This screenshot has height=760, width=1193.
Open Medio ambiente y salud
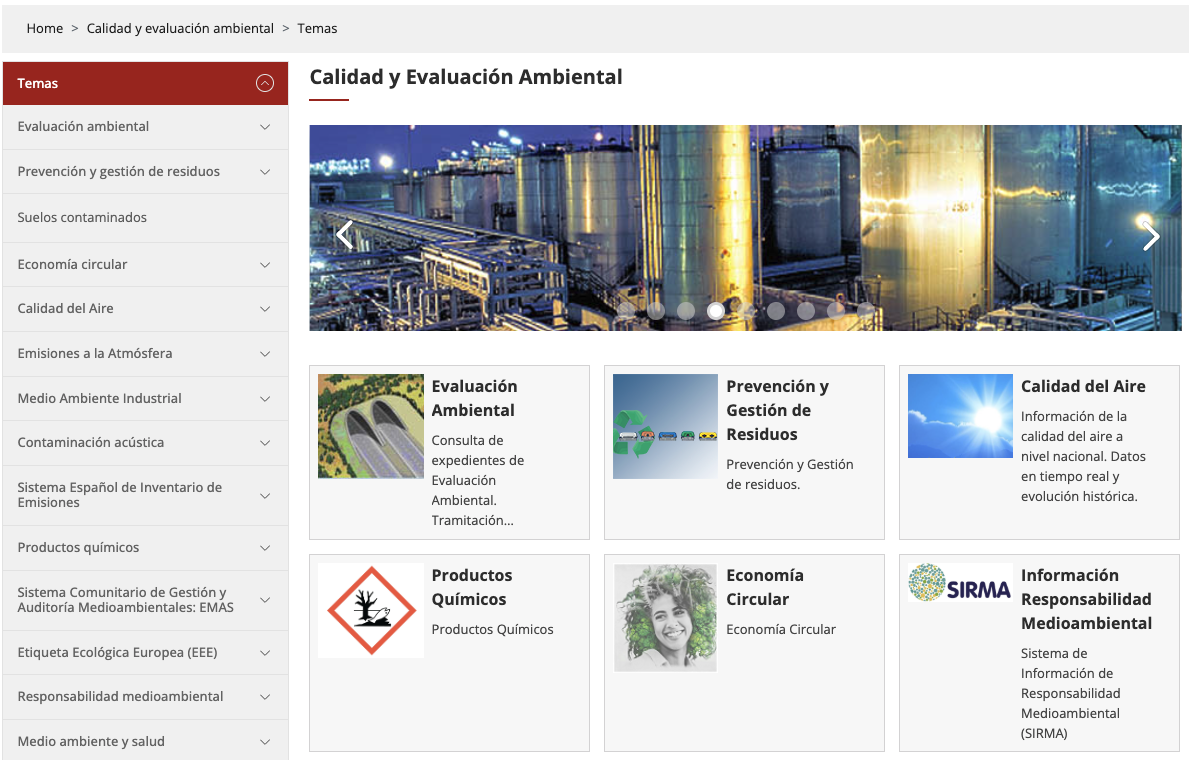pyautogui.click(x=145, y=742)
